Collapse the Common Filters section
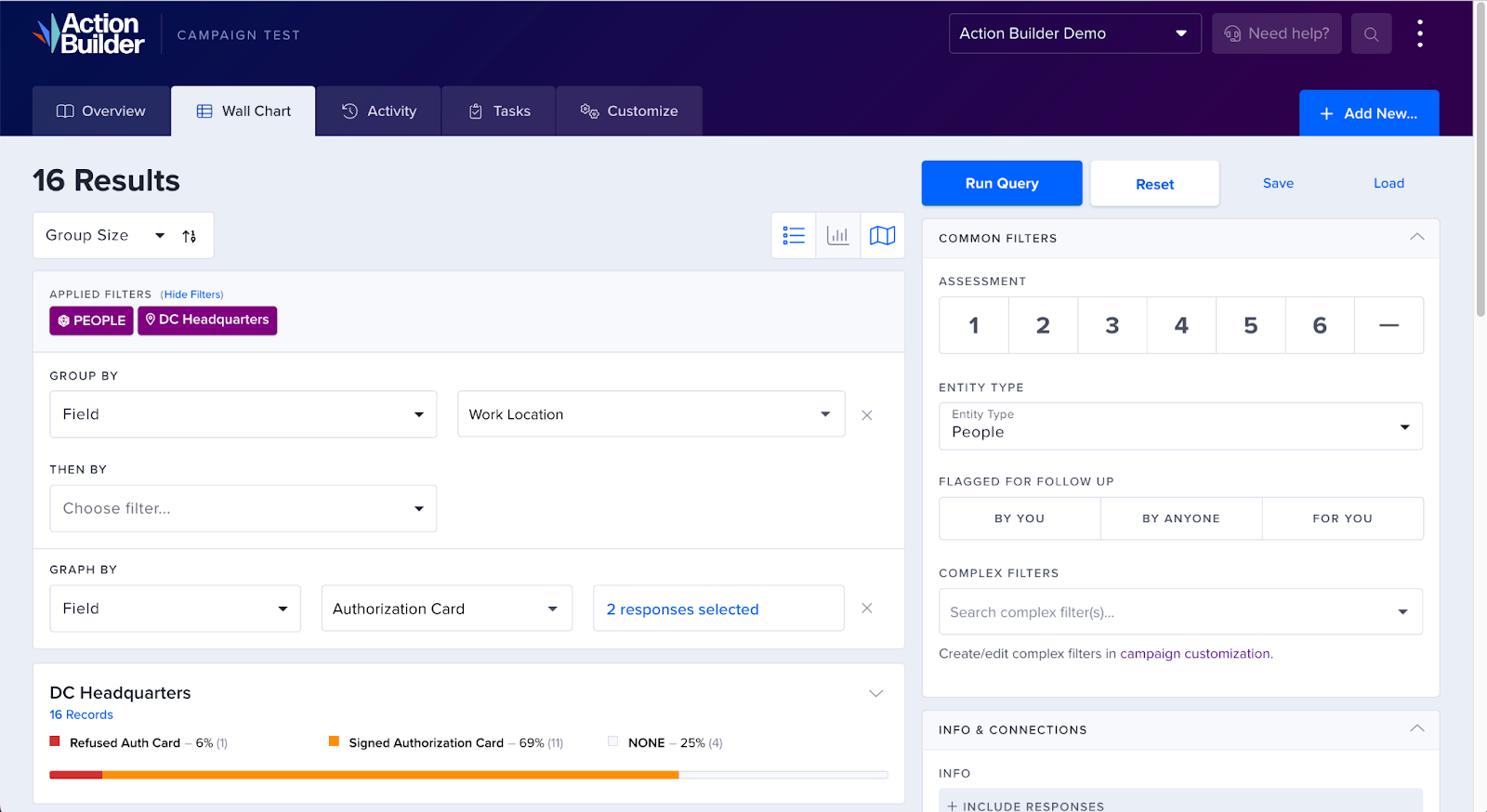1487x812 pixels. [x=1416, y=238]
